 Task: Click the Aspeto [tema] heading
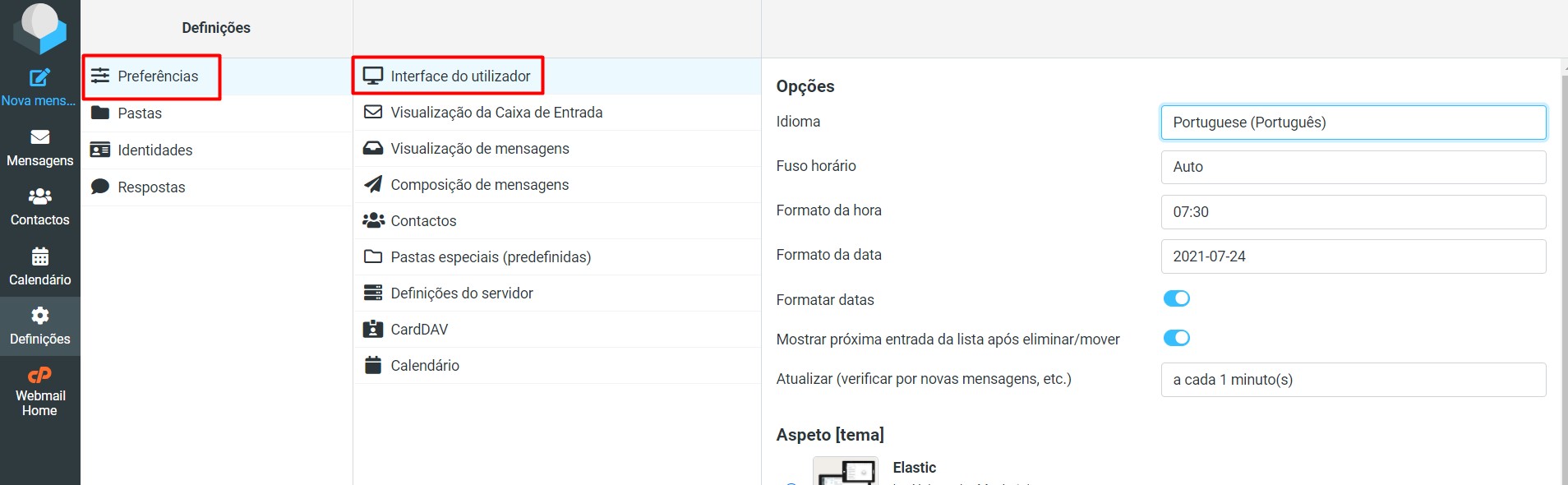(830, 435)
